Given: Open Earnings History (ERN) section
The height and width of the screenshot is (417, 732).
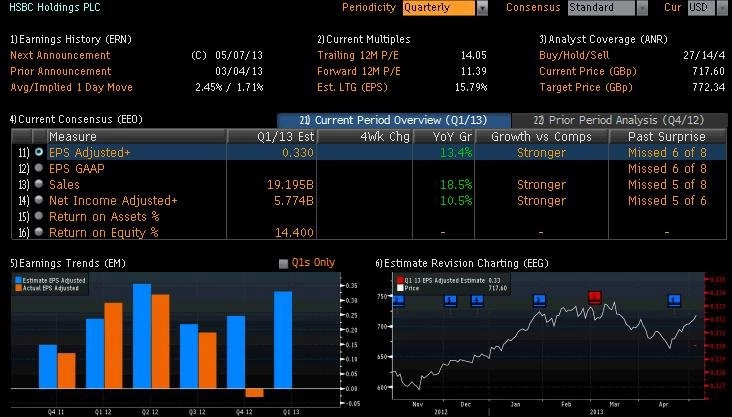Looking at the screenshot, I should tap(71, 39).
